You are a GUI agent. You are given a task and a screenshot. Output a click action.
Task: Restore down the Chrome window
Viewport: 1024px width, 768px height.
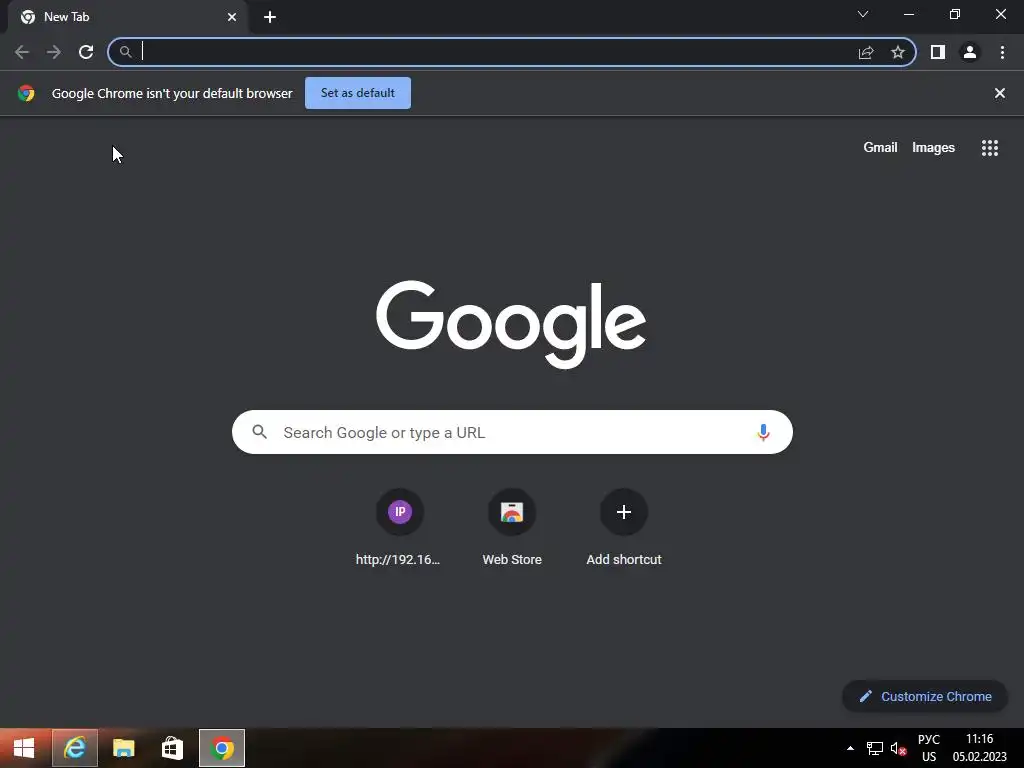point(955,14)
